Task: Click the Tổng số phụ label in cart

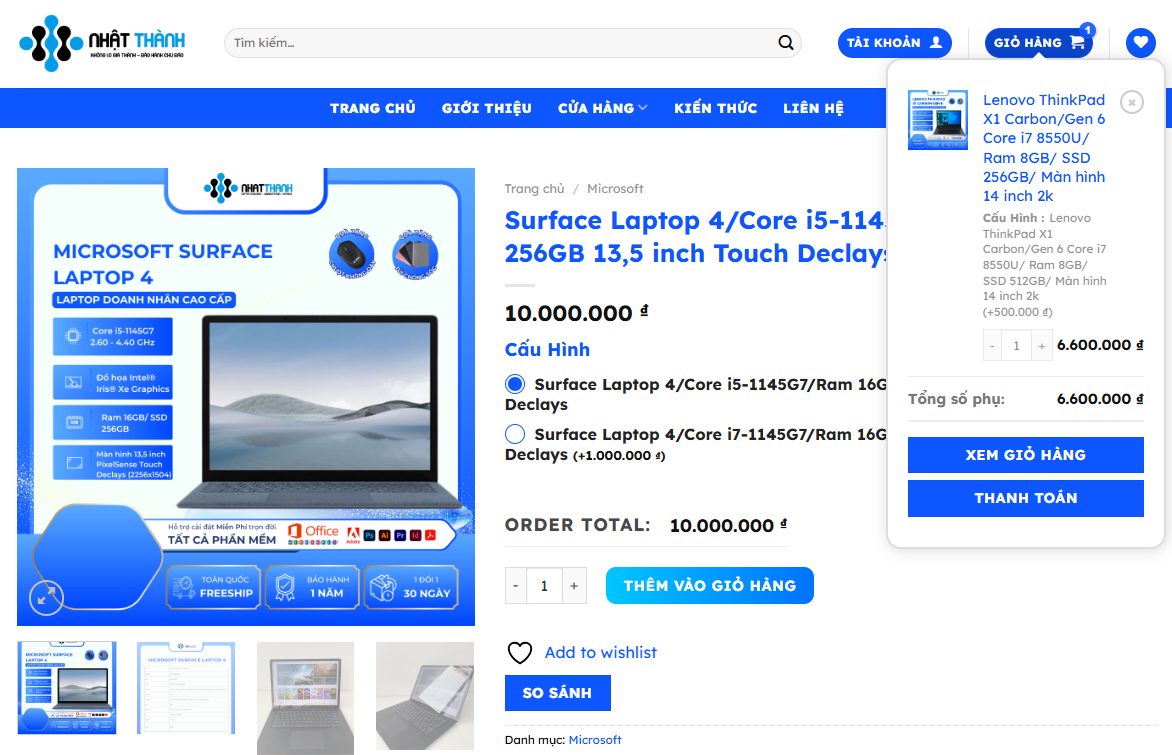Action: coord(956,399)
